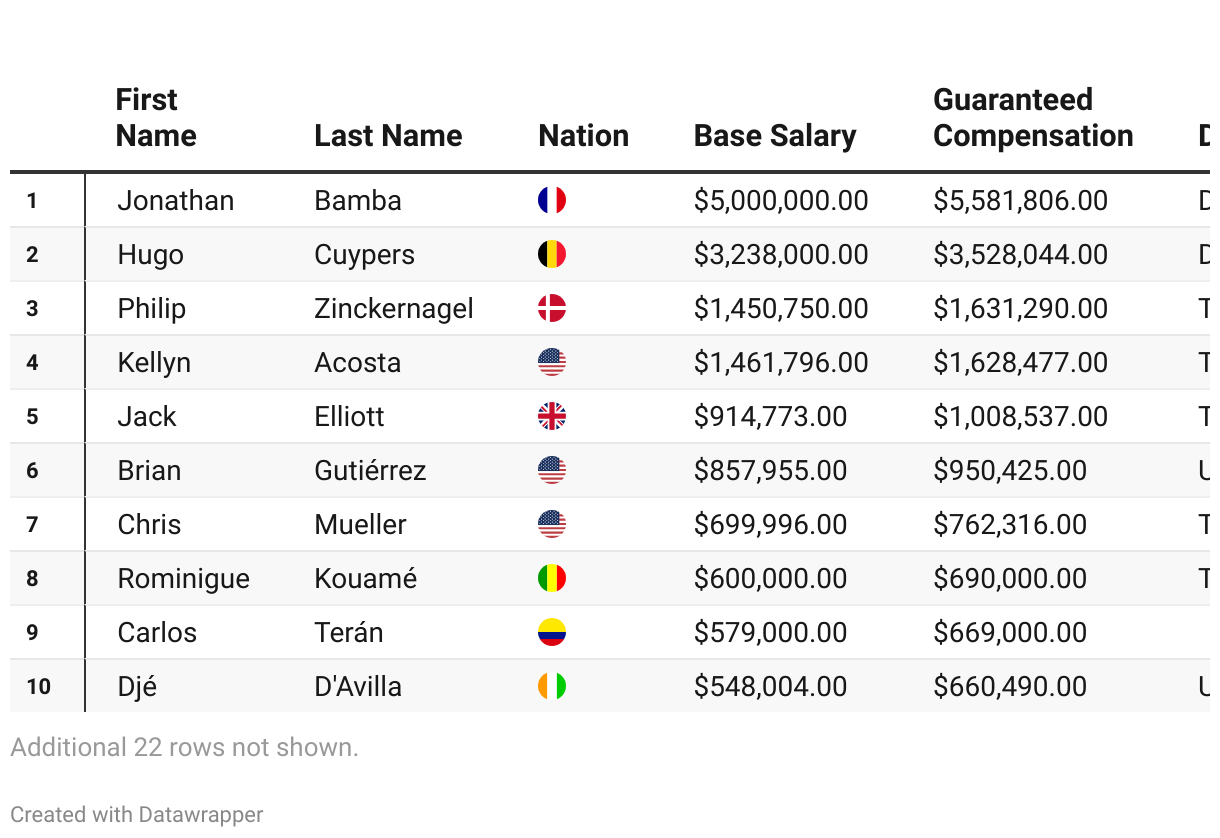This screenshot has height=838, width=1220.
Task: Select Jonathan Bamba's $5,000,000.00 base salary cell
Action: pos(781,201)
